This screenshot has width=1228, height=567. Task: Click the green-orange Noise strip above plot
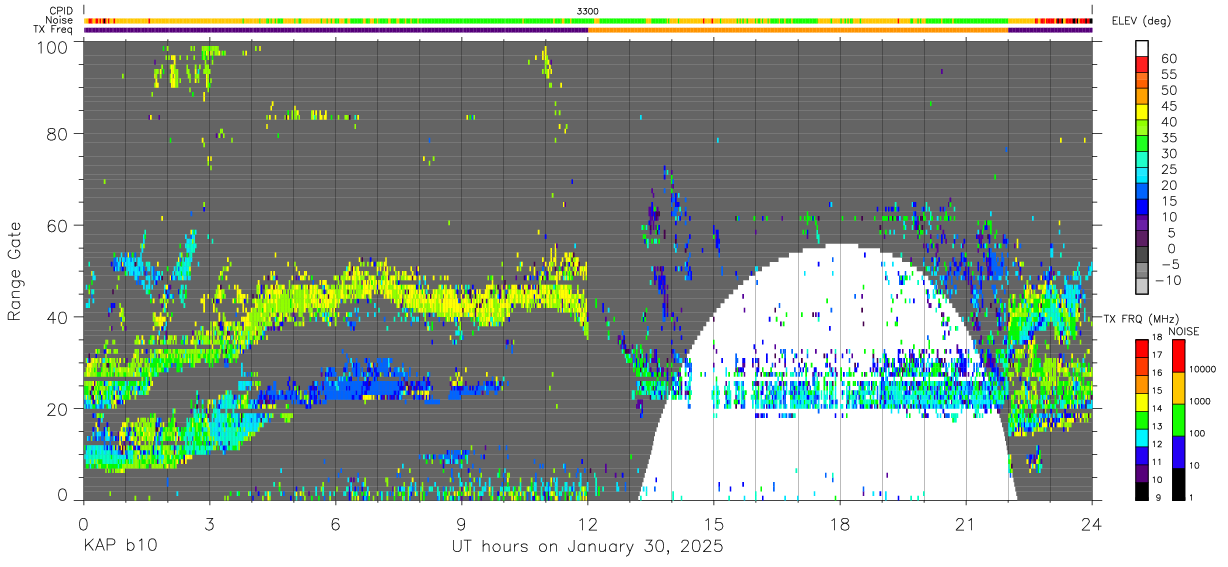[588, 20]
